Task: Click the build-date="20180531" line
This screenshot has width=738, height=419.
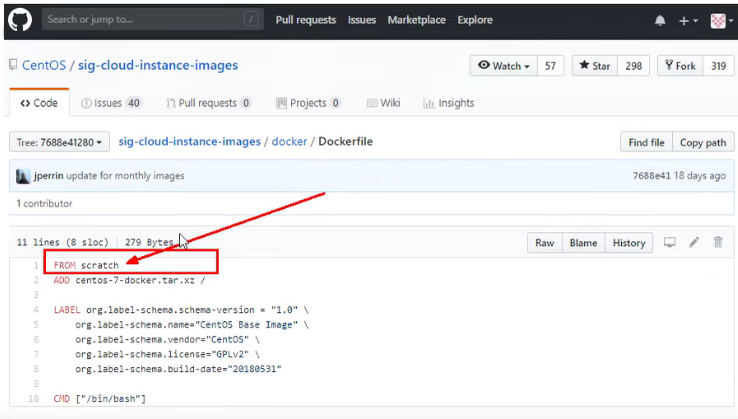Action: [x=178, y=369]
